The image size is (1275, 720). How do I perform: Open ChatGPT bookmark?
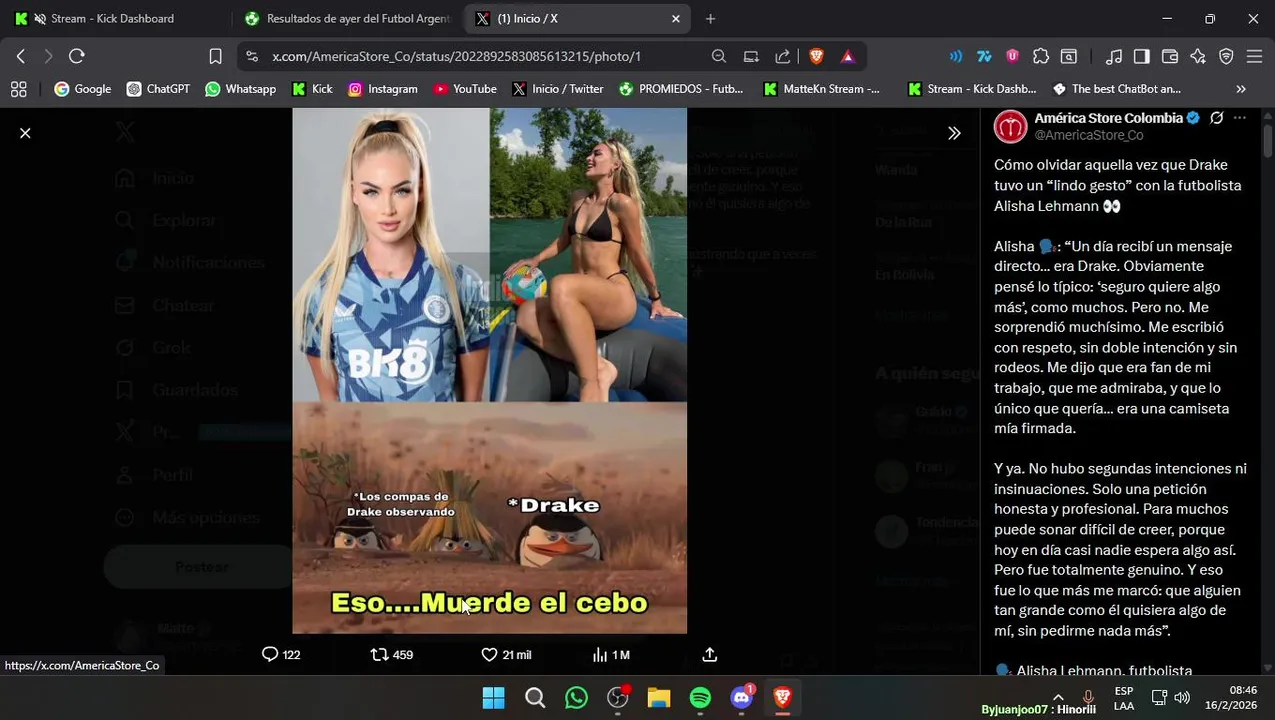coord(158,89)
